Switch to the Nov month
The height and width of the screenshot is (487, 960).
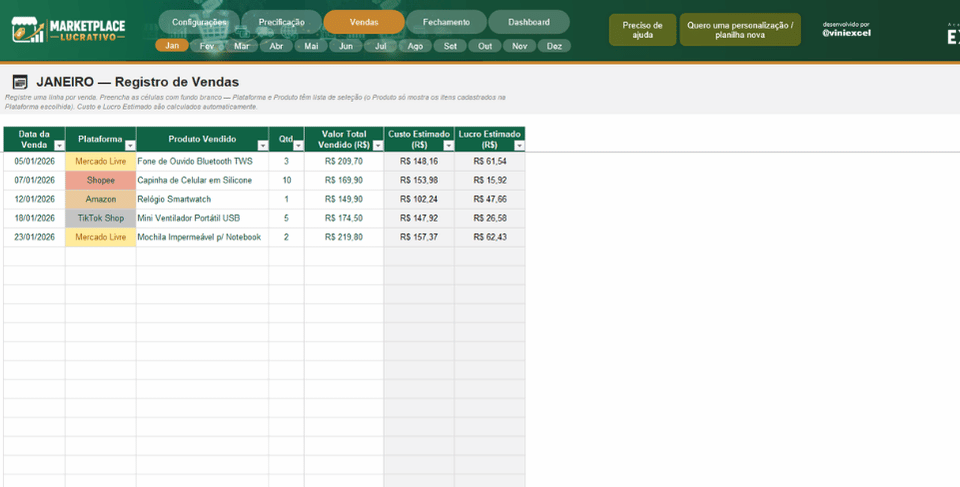click(x=519, y=46)
